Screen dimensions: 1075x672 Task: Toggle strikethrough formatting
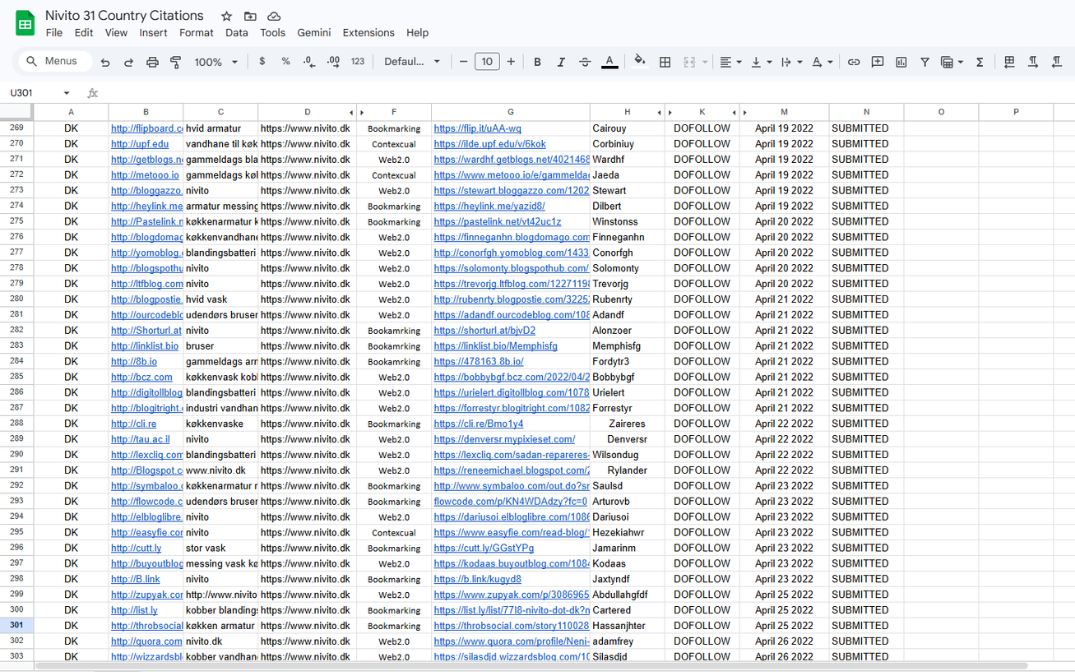pos(585,62)
